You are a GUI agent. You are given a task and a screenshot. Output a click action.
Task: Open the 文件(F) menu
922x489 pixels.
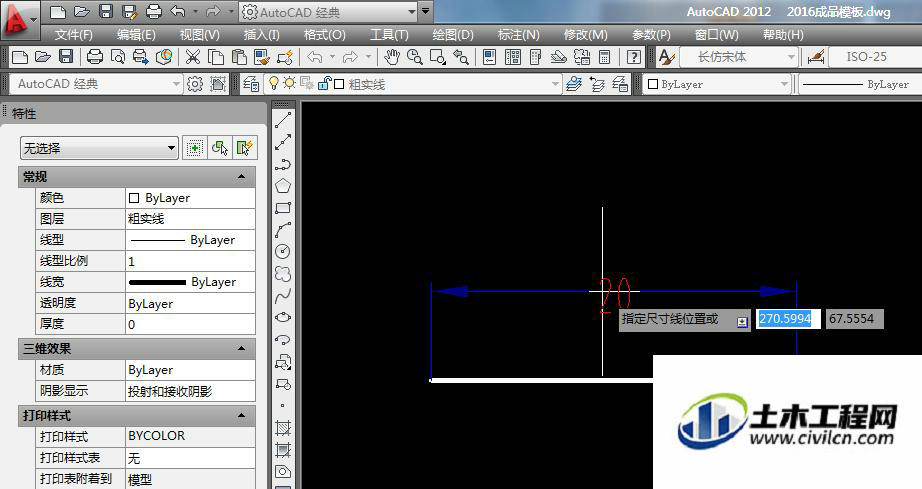tap(74, 35)
